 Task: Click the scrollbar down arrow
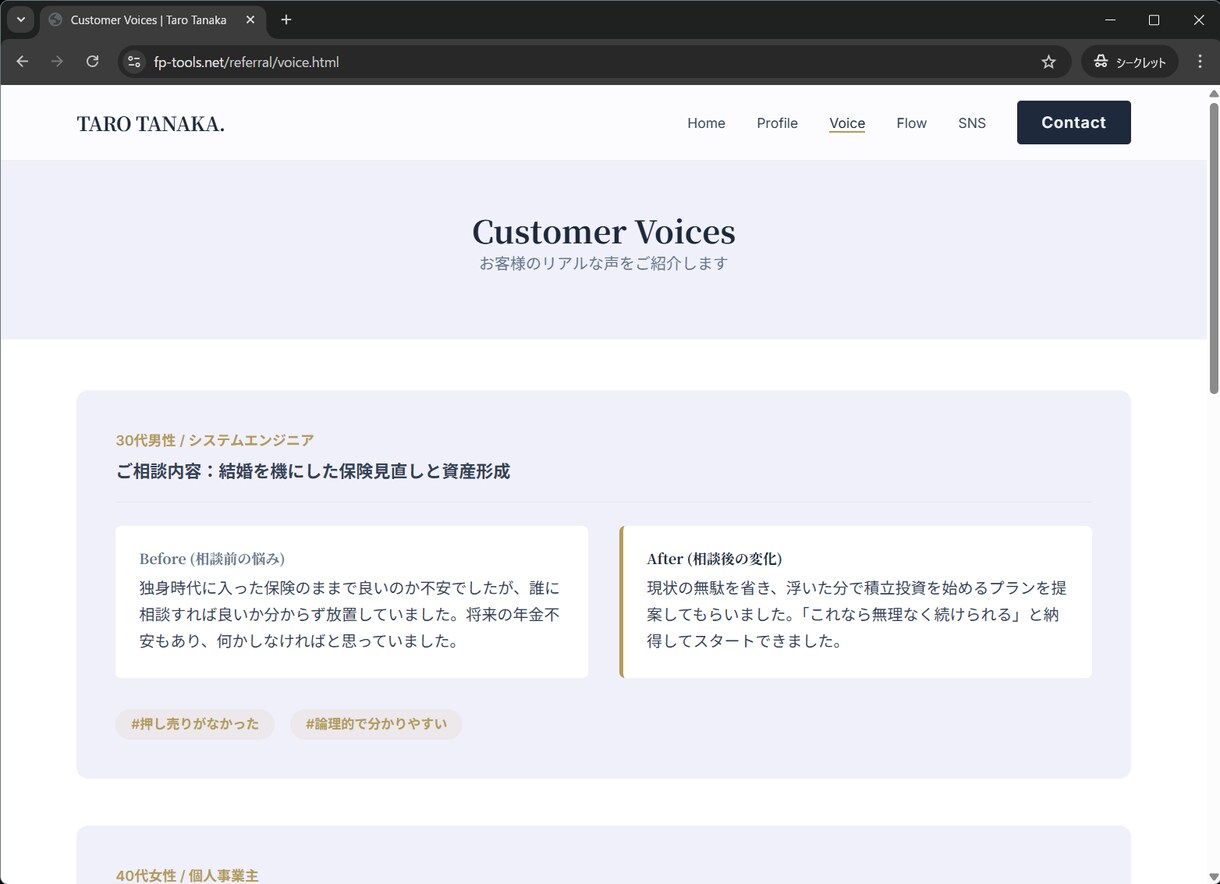click(1214, 877)
